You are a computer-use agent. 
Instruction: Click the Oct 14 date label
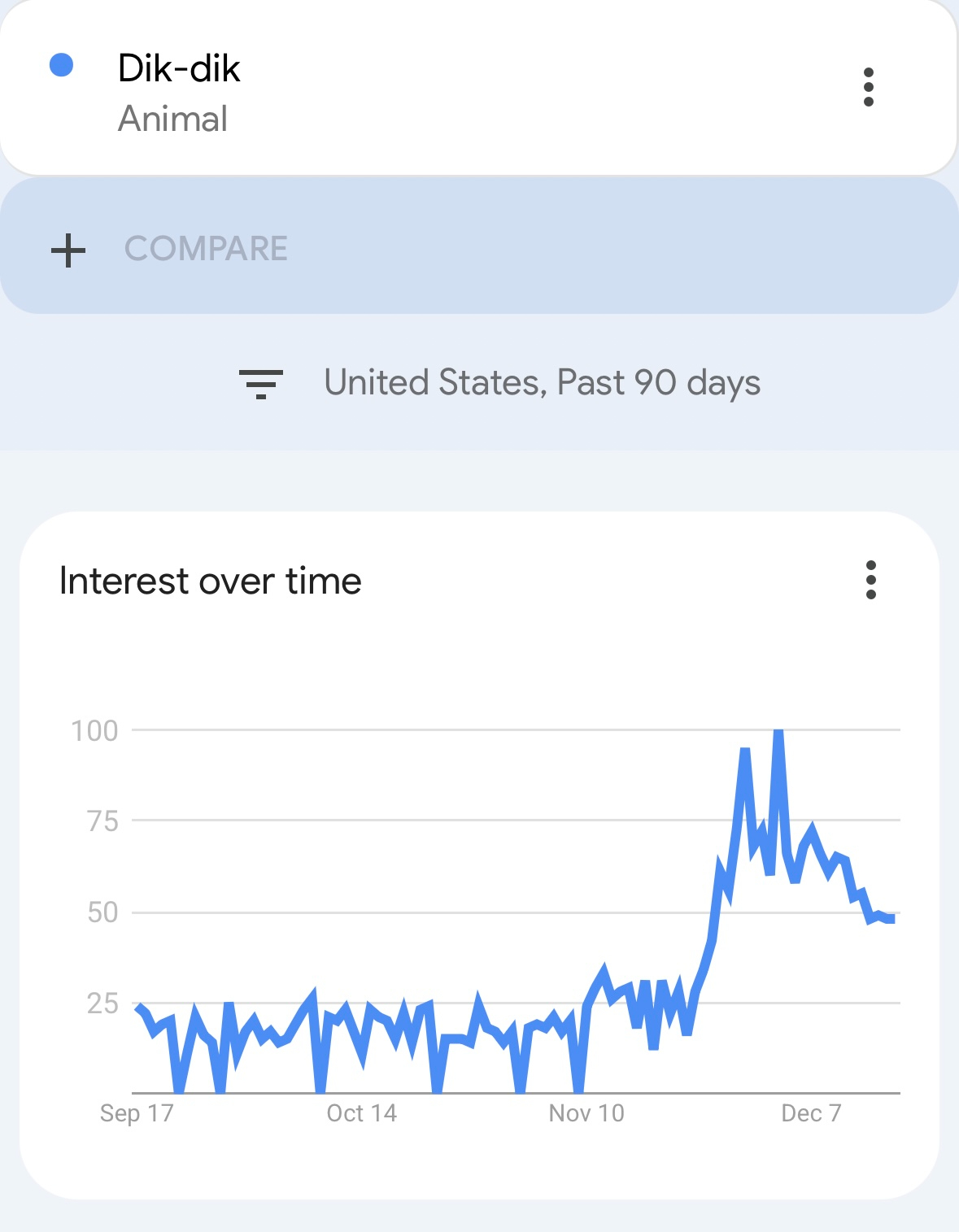[x=361, y=1112]
